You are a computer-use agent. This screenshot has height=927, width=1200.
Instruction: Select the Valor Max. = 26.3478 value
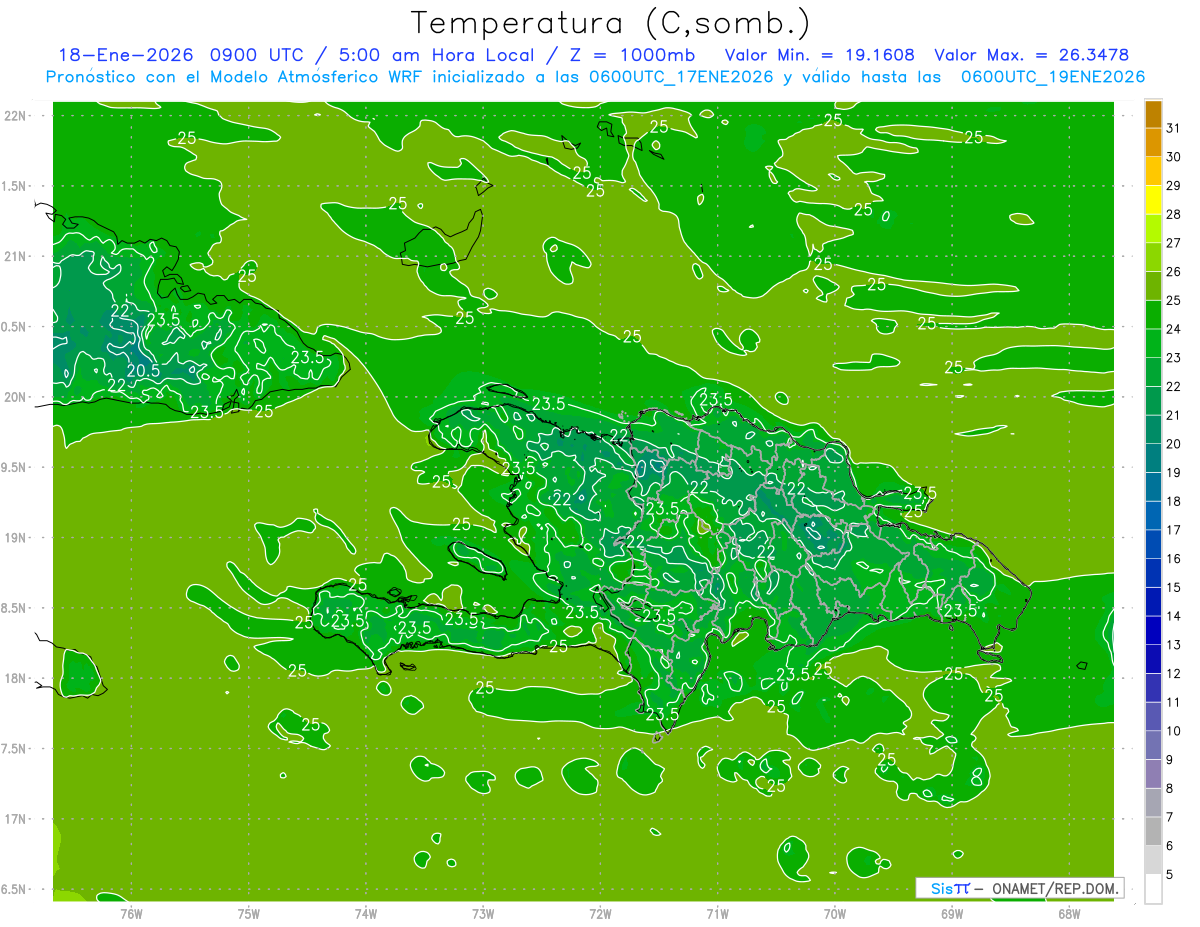pyautogui.click(x=1032, y=56)
